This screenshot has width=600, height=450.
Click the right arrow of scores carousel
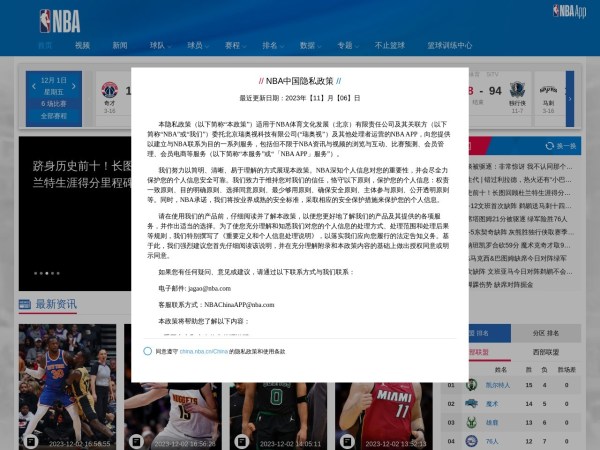tap(571, 97)
